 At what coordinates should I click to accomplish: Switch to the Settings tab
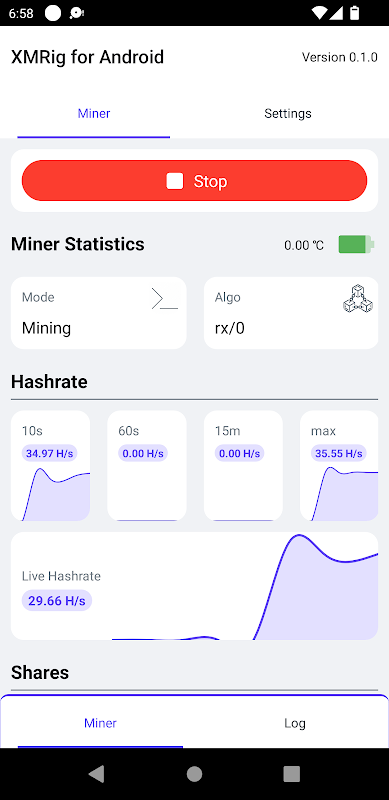(x=288, y=113)
